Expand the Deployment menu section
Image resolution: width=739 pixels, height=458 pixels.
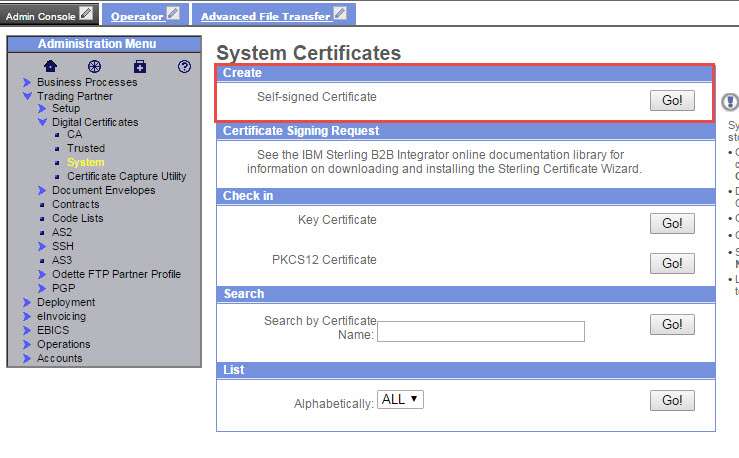27,302
